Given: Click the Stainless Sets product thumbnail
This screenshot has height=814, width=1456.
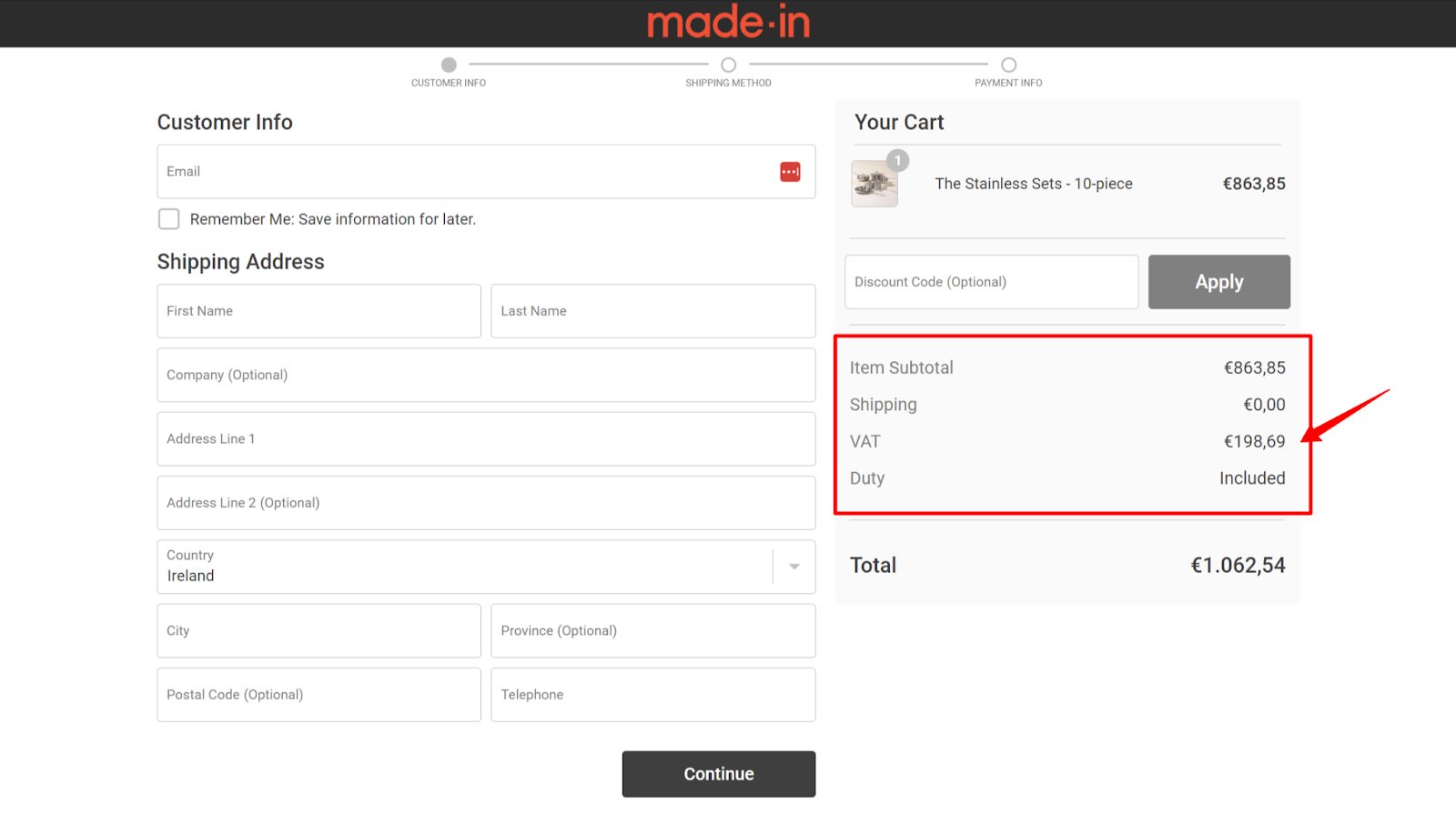Looking at the screenshot, I should 875,184.
